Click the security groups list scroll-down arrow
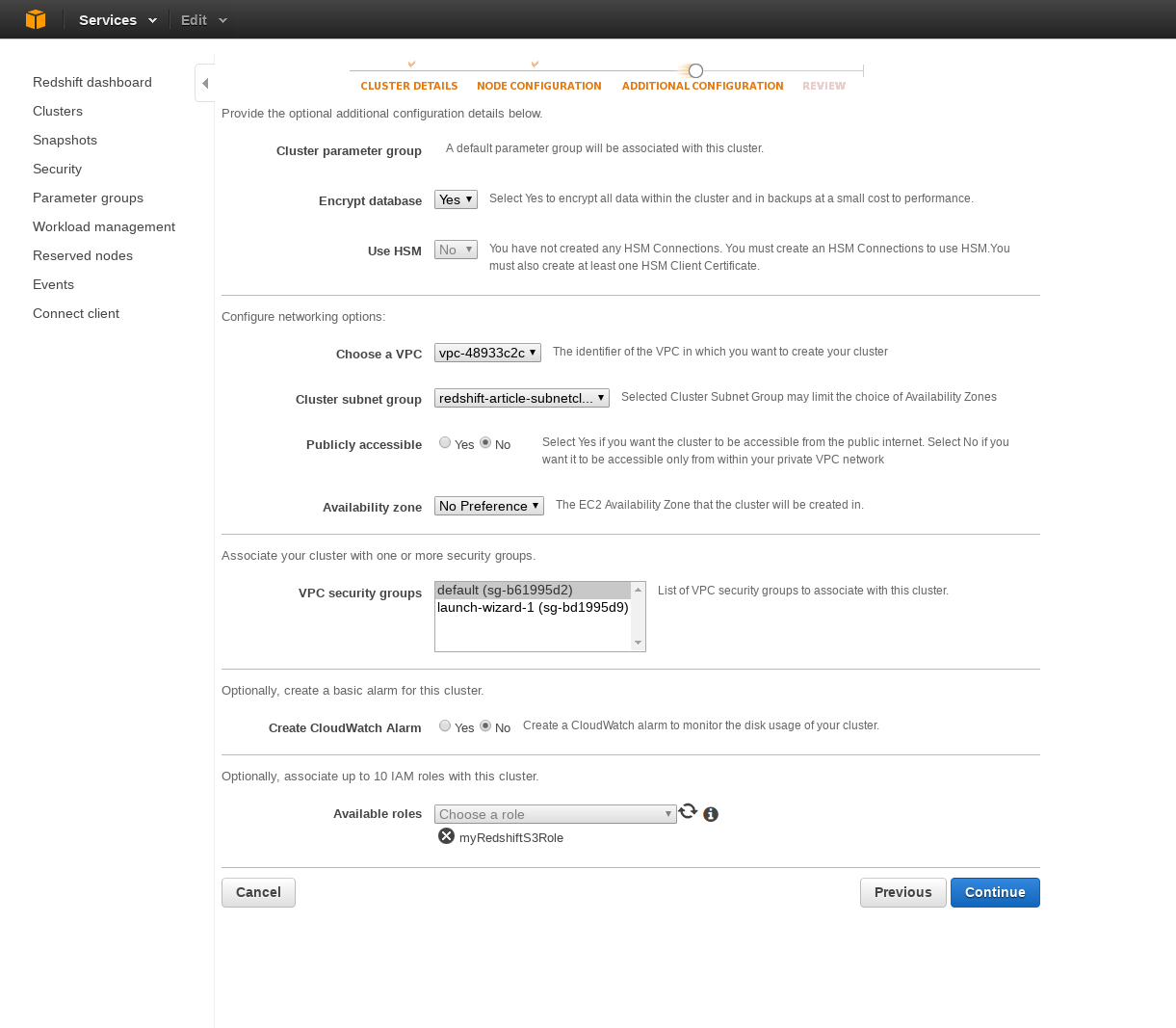Screen dimensions: 1176x1028 click(x=638, y=643)
